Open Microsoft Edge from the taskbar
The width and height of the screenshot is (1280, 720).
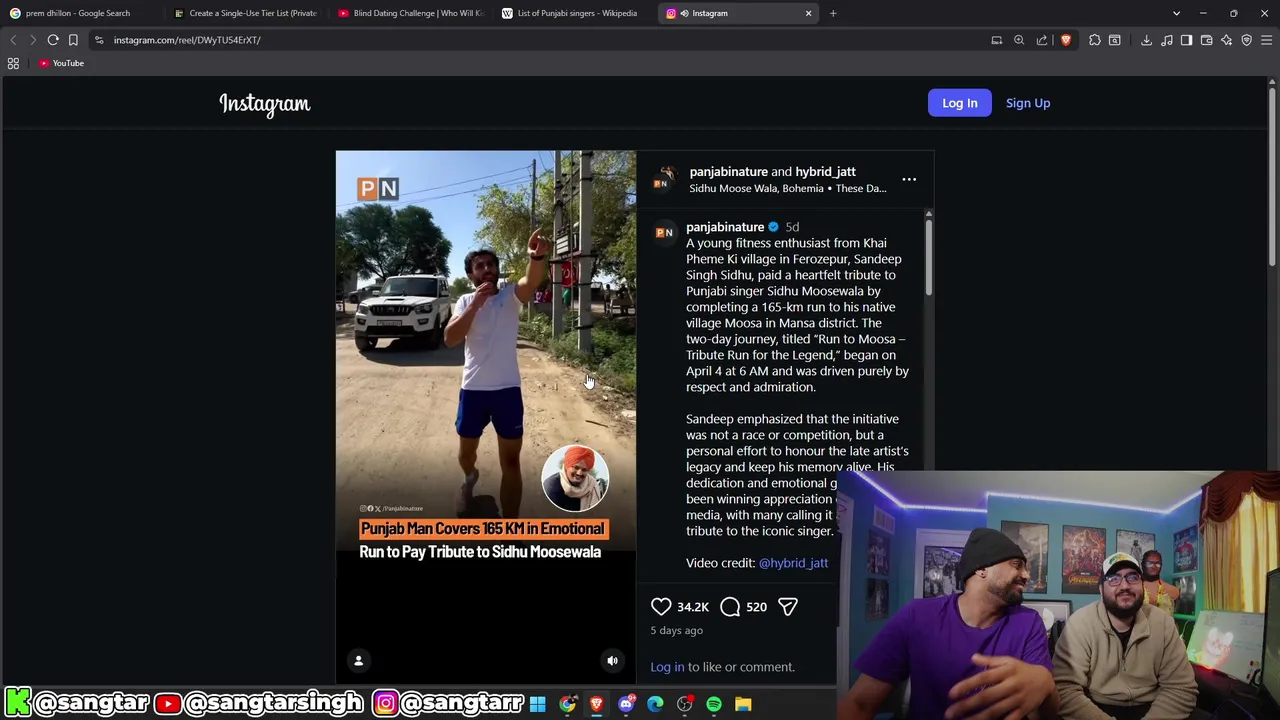pos(655,704)
